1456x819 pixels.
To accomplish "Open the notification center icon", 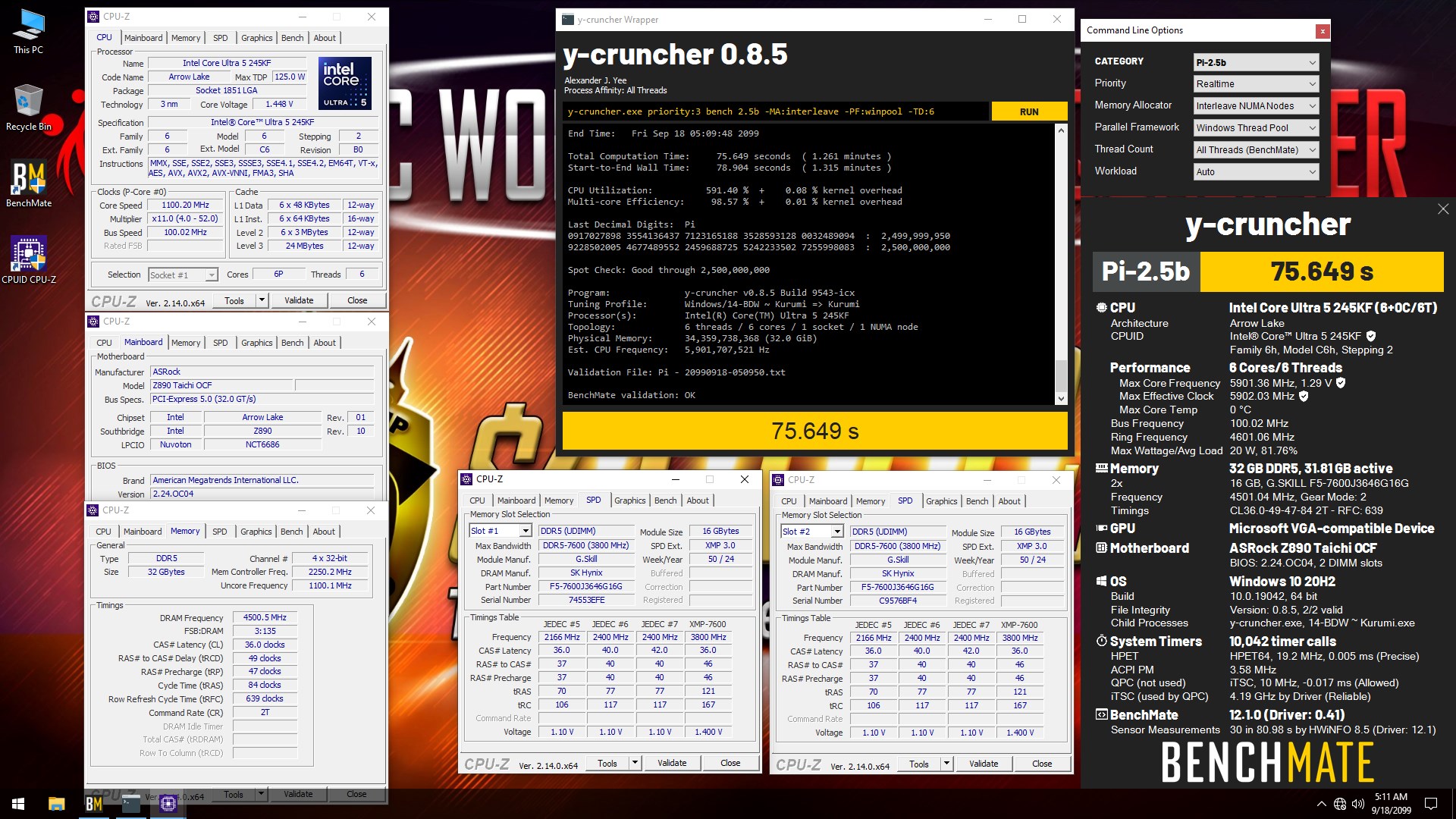I will point(1430,804).
